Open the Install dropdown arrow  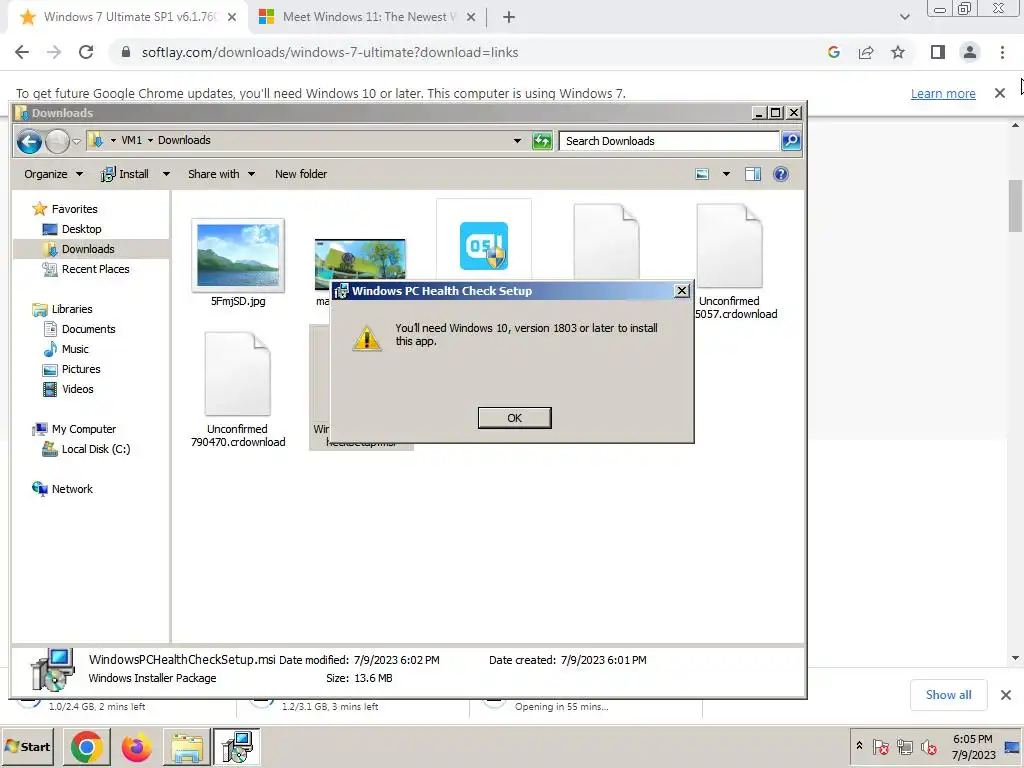tap(166, 174)
